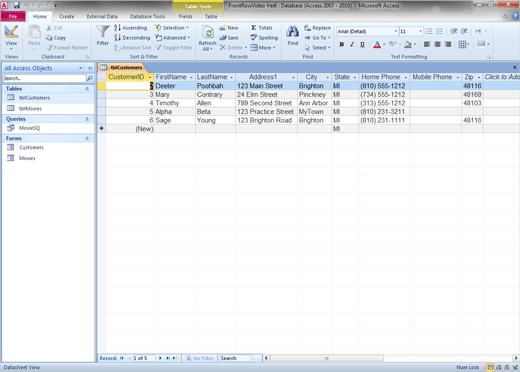The height and width of the screenshot is (372, 520).
Task: Click the horizontal scrollbar of the datasheet
Action: (327, 358)
